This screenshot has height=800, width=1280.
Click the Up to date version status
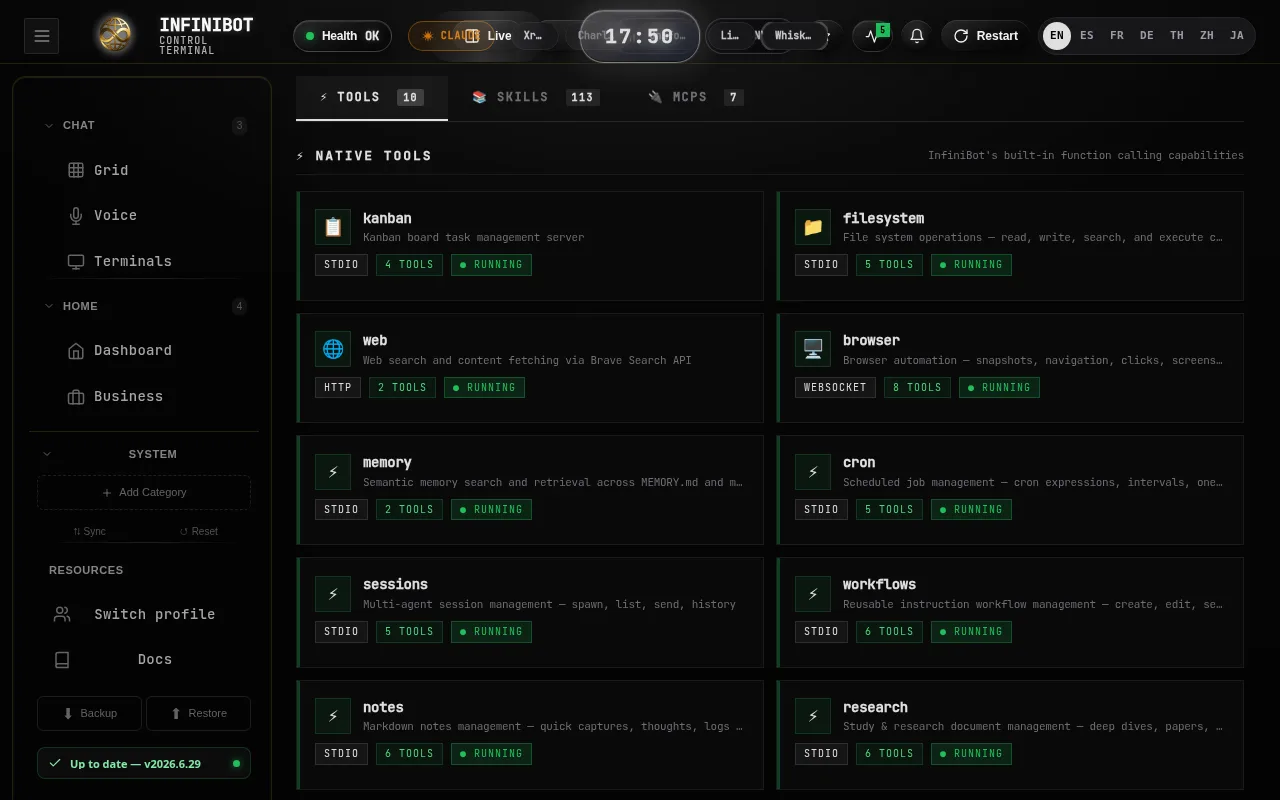click(144, 763)
